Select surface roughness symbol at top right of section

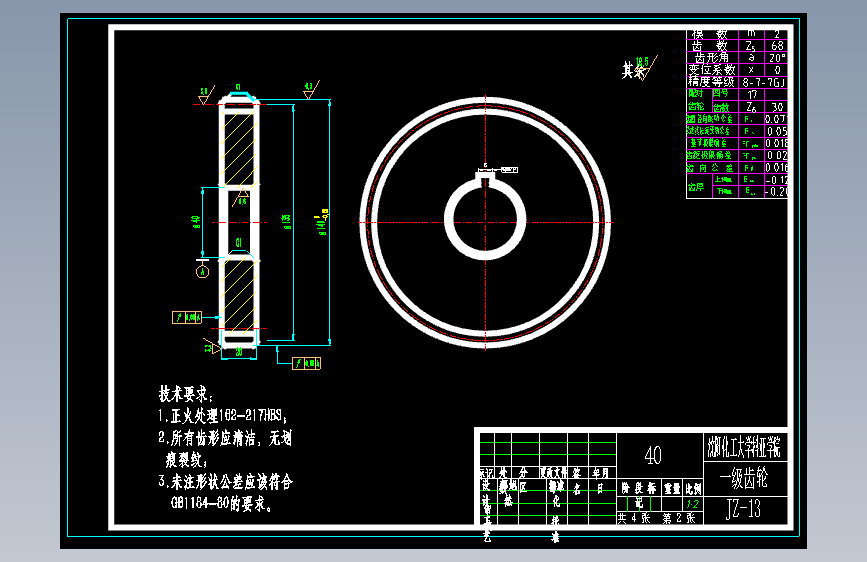(x=310, y=90)
